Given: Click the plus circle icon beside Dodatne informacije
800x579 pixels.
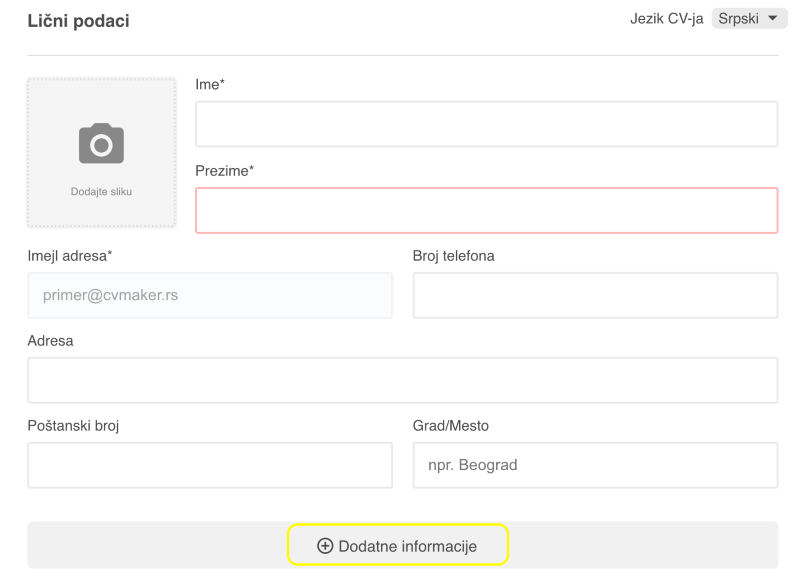Looking at the screenshot, I should click(x=325, y=546).
